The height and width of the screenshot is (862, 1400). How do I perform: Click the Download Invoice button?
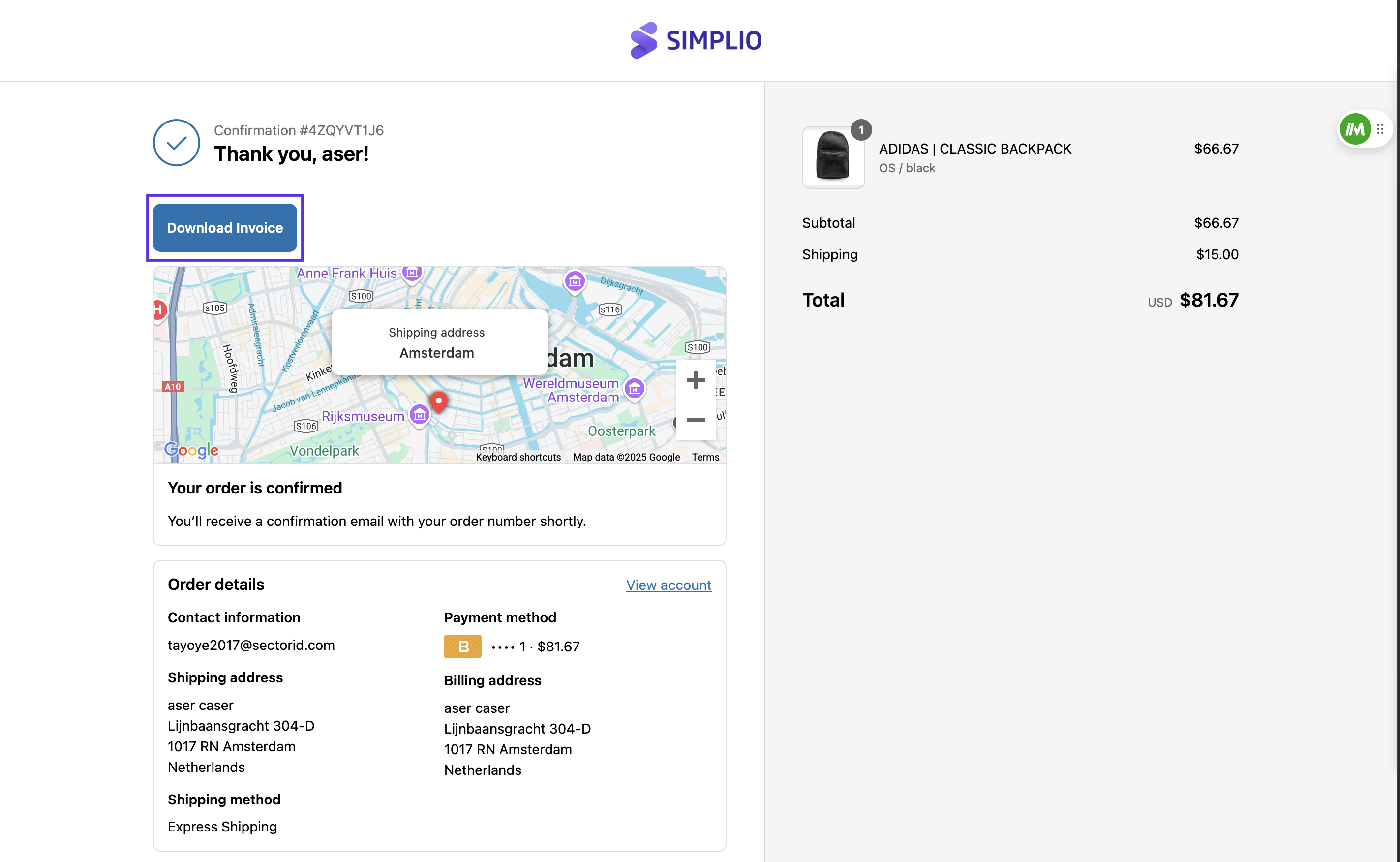[225, 227]
